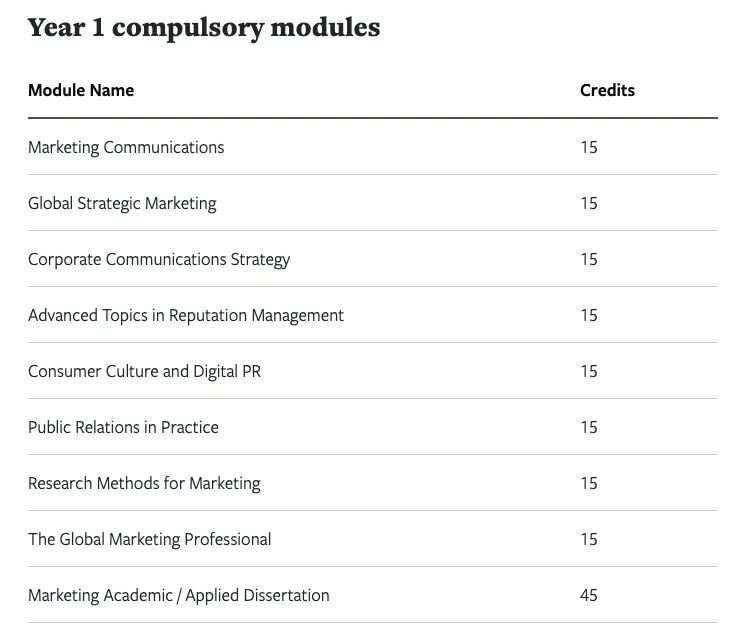This screenshot has width=749, height=643.
Task: Select Corporate Communications Strategy module row
Action: pyautogui.click(x=159, y=259)
